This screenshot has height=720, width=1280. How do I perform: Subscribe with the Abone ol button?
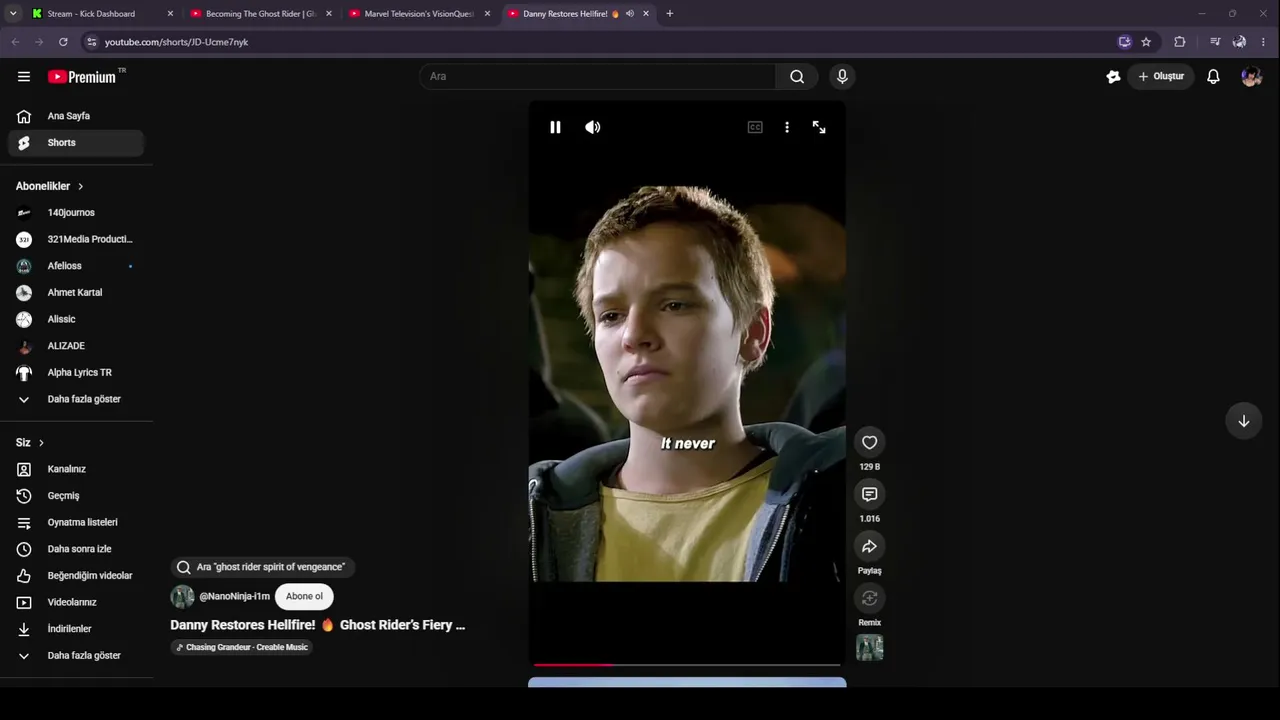[304, 597]
